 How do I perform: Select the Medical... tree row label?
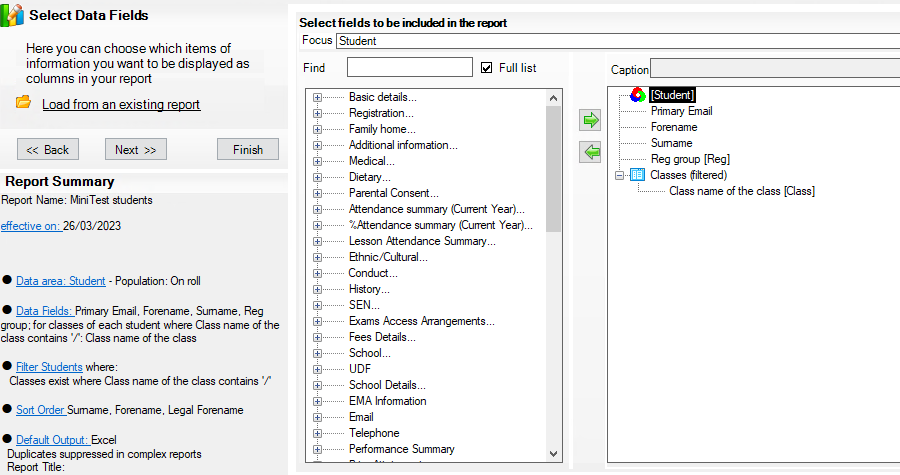pyautogui.click(x=371, y=161)
